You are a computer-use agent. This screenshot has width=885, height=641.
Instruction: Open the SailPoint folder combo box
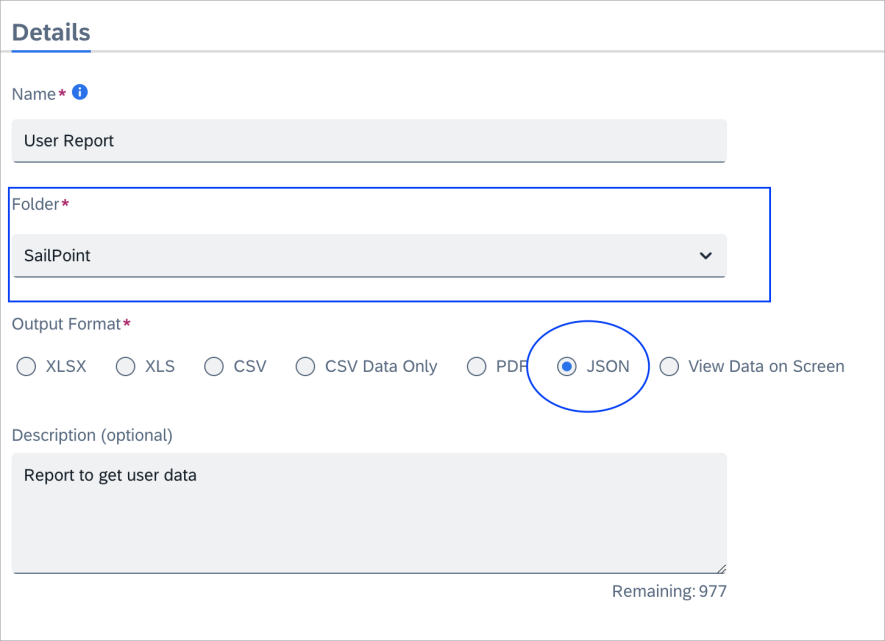pyautogui.click(x=369, y=256)
